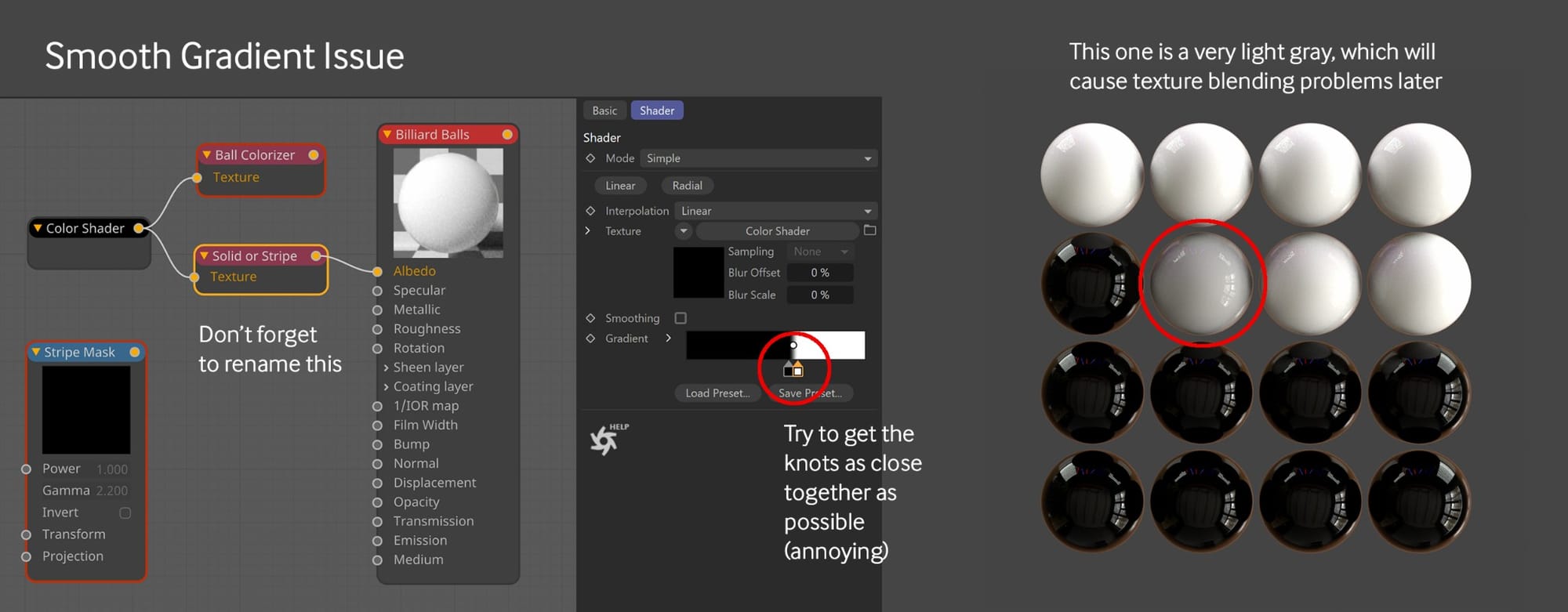This screenshot has height=612, width=1568.
Task: Click the Medium input port
Action: tap(377, 559)
